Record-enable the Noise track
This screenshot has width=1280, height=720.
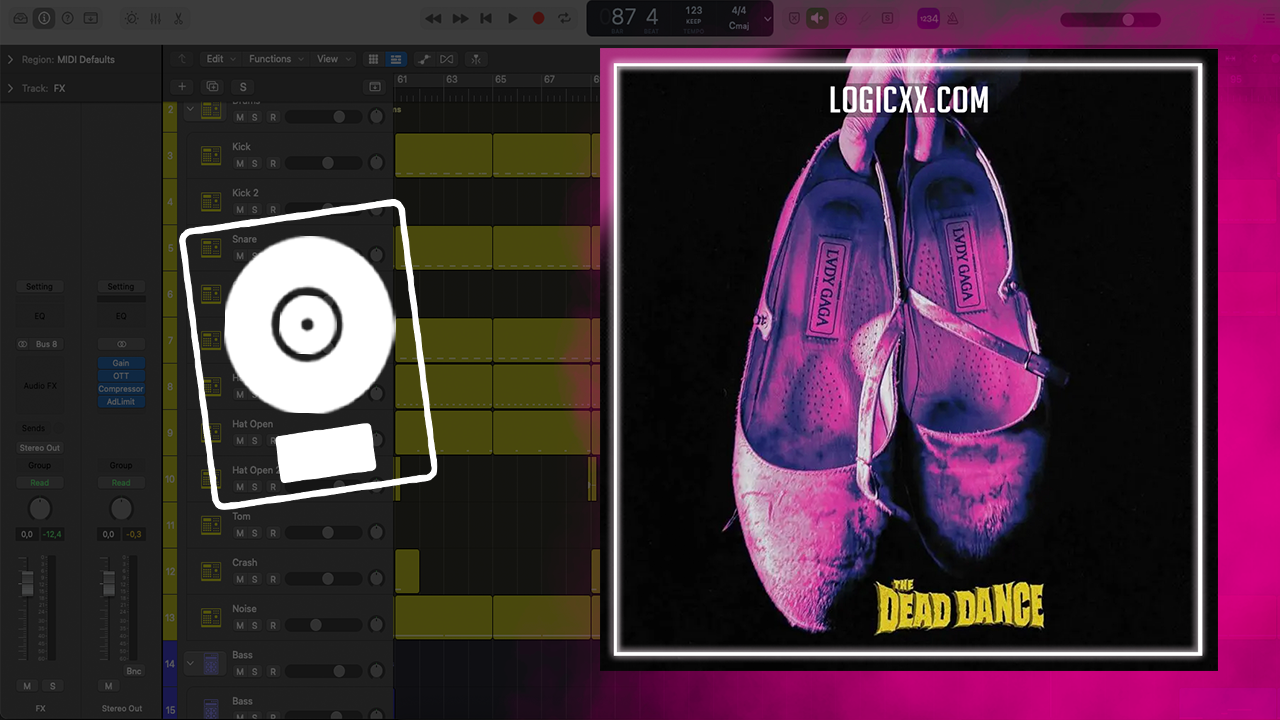(x=272, y=626)
